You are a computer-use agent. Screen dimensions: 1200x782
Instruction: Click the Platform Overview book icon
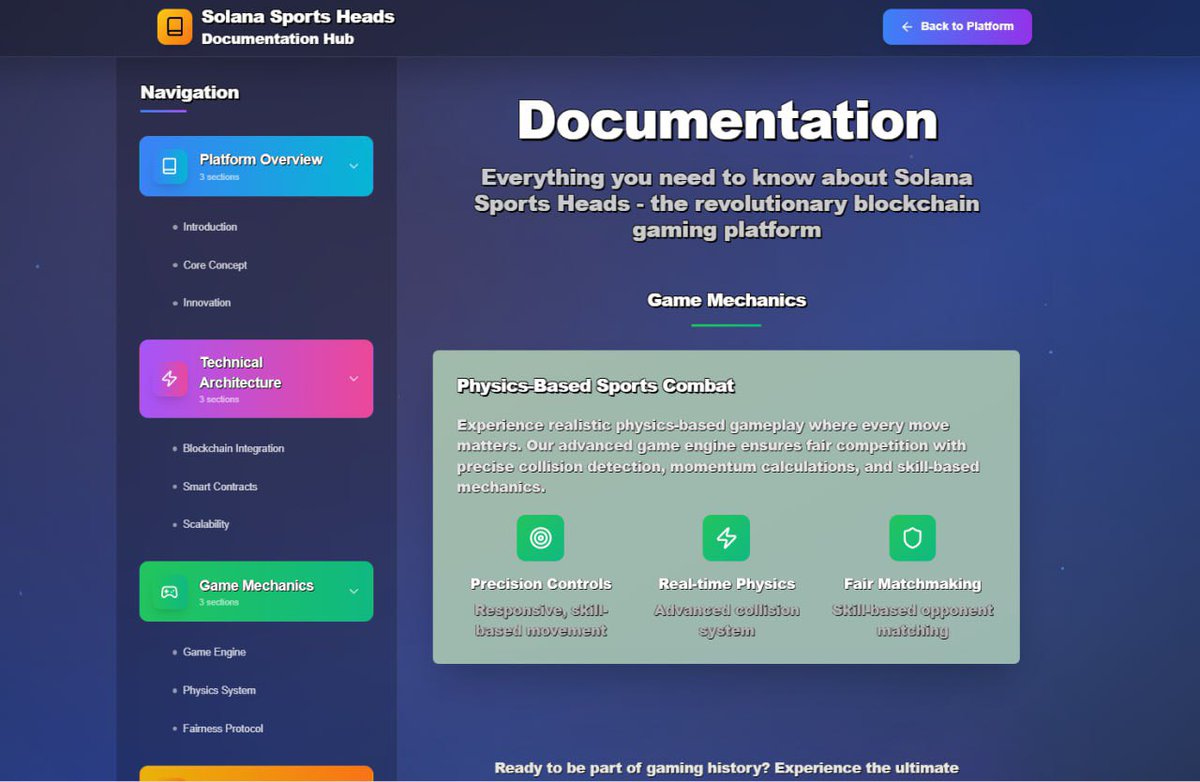pos(169,166)
